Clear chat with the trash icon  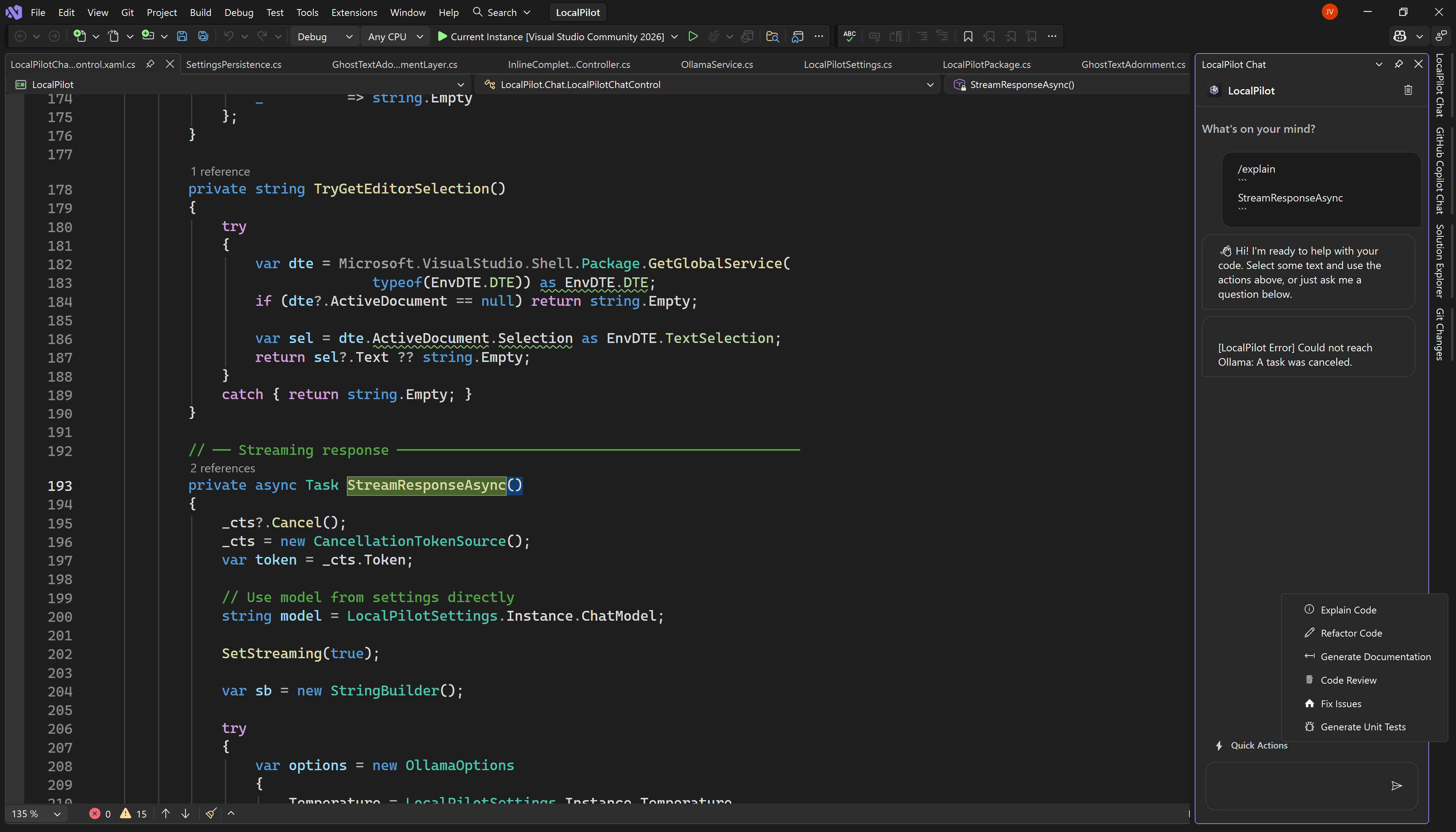(x=1408, y=90)
